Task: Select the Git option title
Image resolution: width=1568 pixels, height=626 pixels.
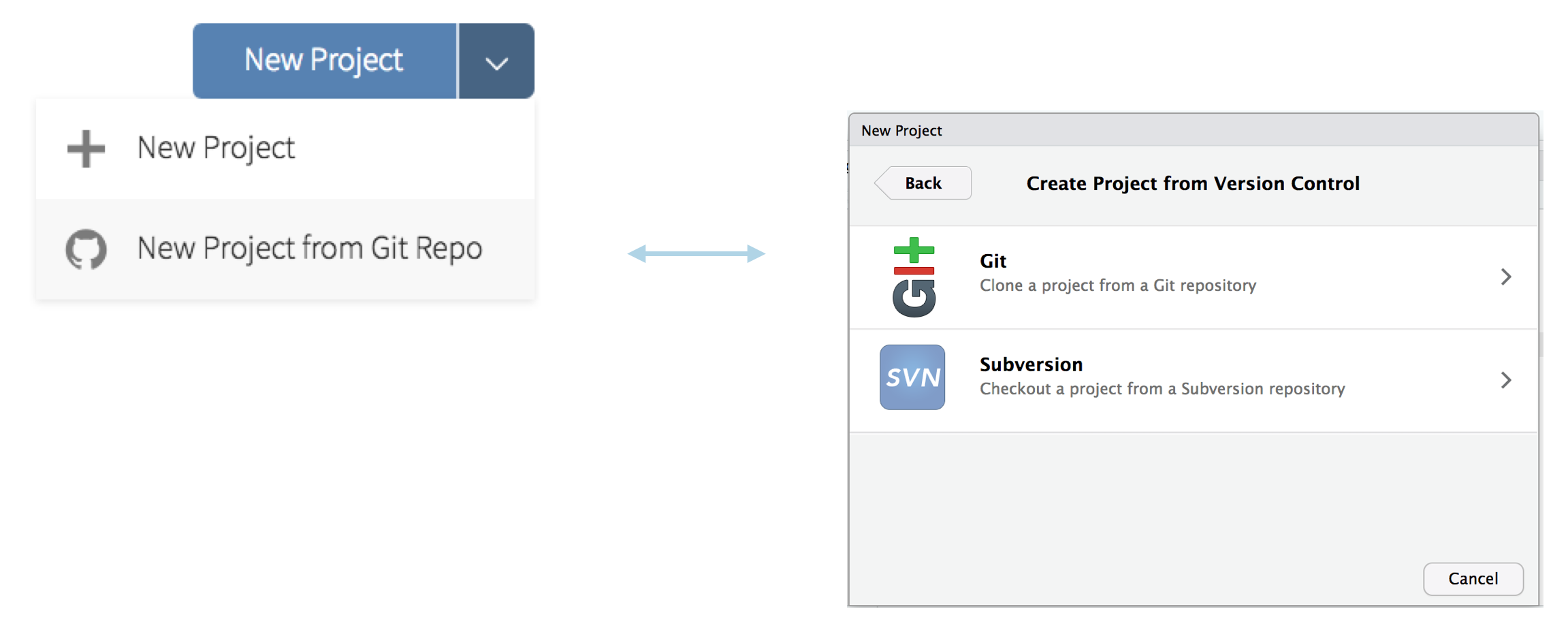Action: coord(993,261)
